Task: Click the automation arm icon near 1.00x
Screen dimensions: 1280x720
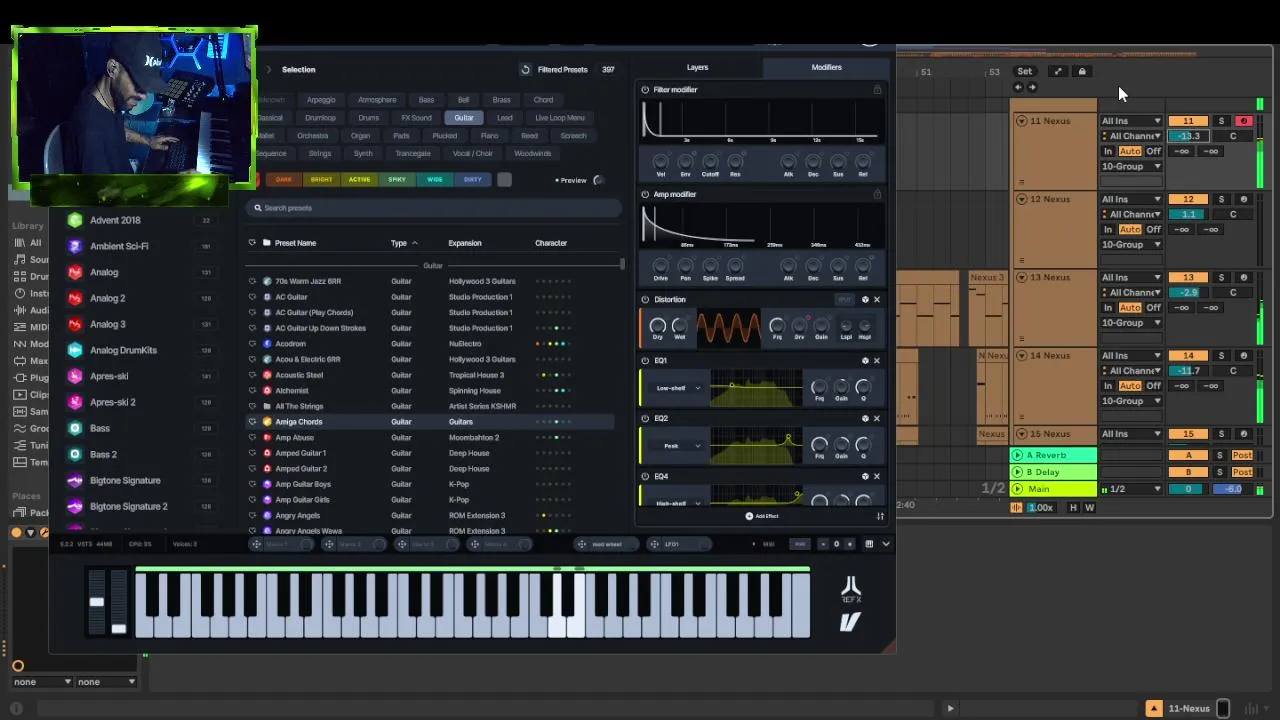Action: (1016, 508)
